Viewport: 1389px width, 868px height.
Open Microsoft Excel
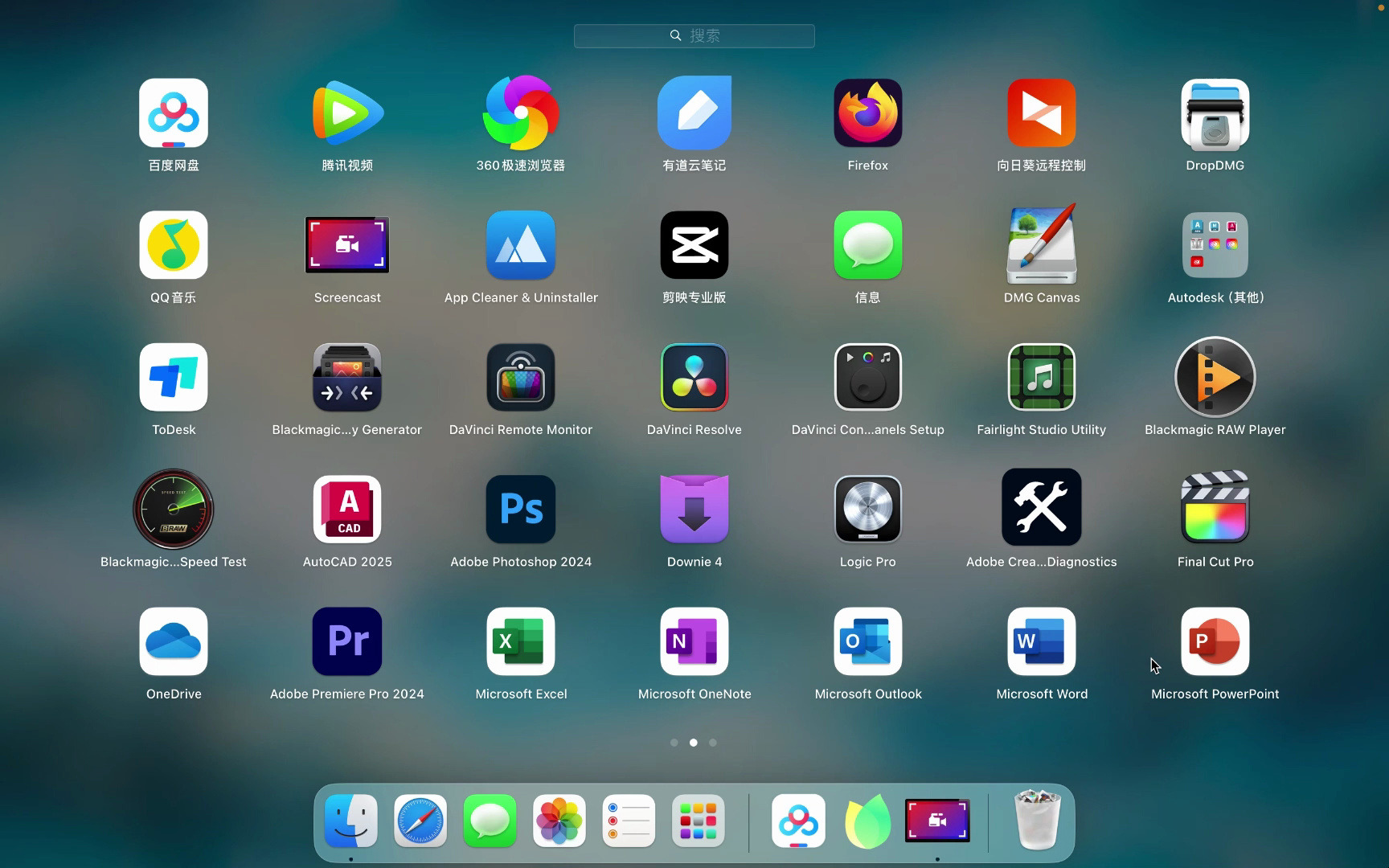tap(520, 641)
